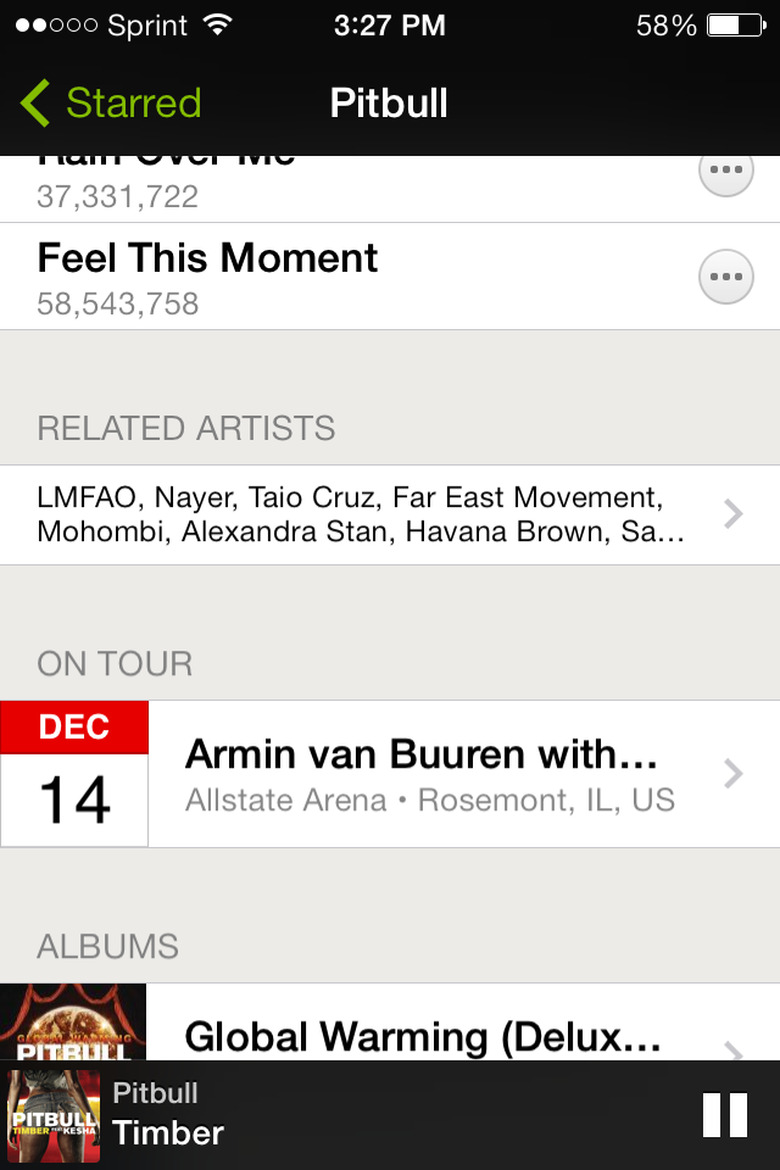780x1170 pixels.
Task: Tap the Pitbull title in navigation bar
Action: 389,103
